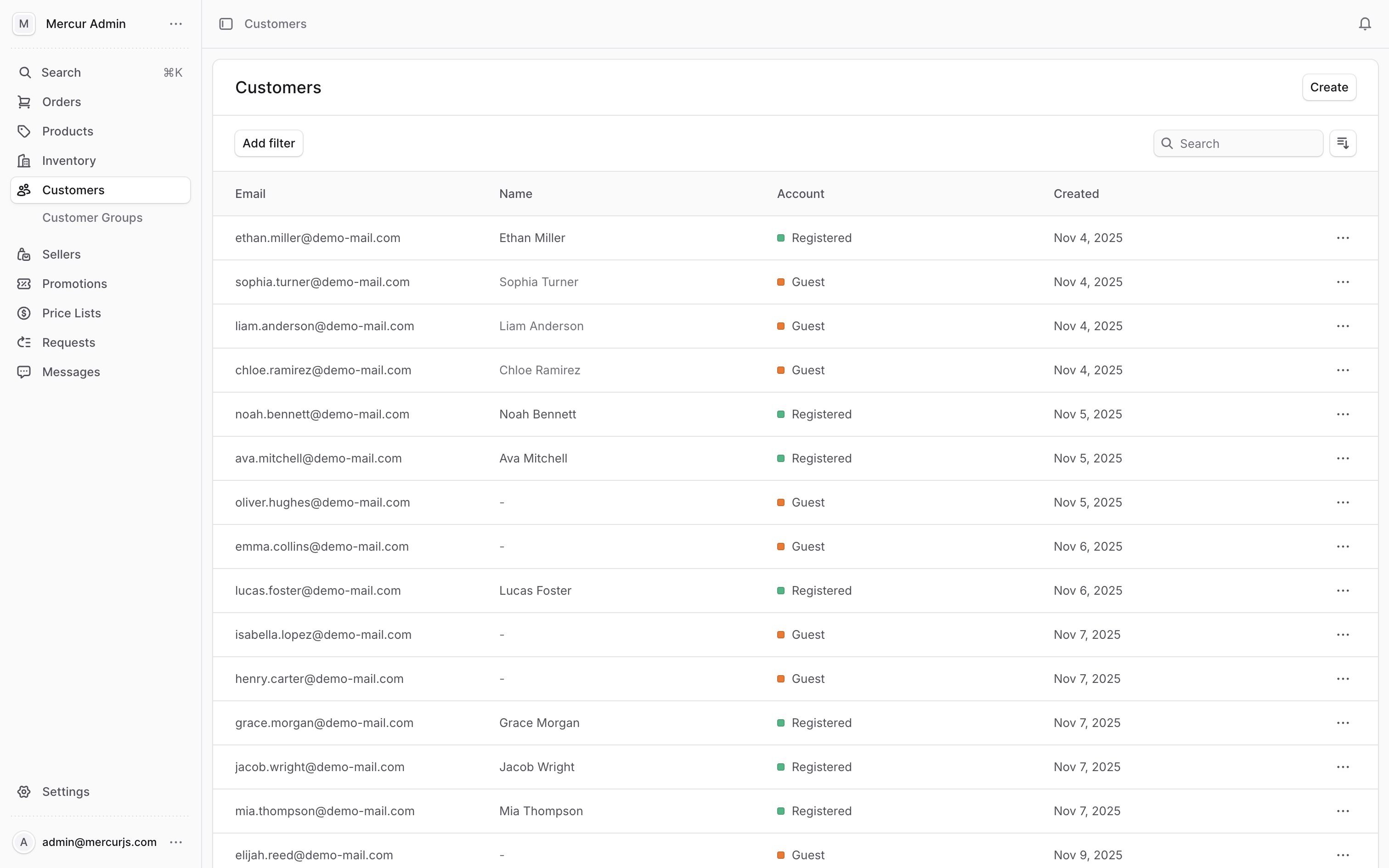The width and height of the screenshot is (1389, 868).
Task: Focus the customers table Search field
Action: pyautogui.click(x=1246, y=143)
